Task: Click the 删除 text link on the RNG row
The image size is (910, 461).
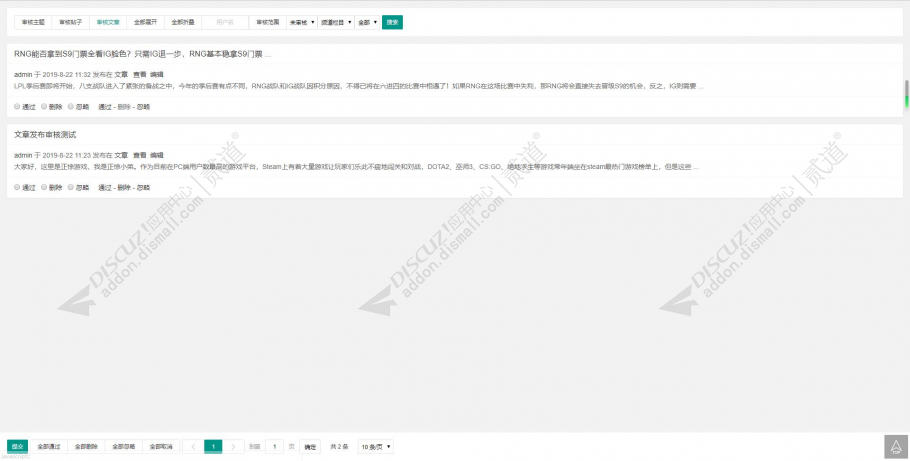Action: coord(124,107)
